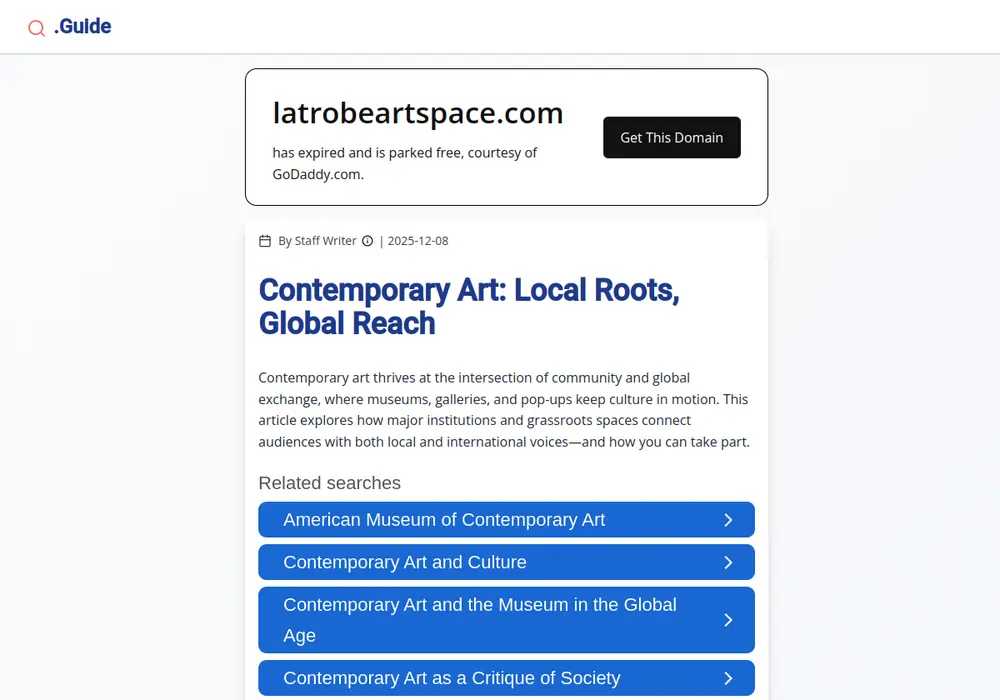
Task: Click the Related searches heading
Action: [x=329, y=483]
